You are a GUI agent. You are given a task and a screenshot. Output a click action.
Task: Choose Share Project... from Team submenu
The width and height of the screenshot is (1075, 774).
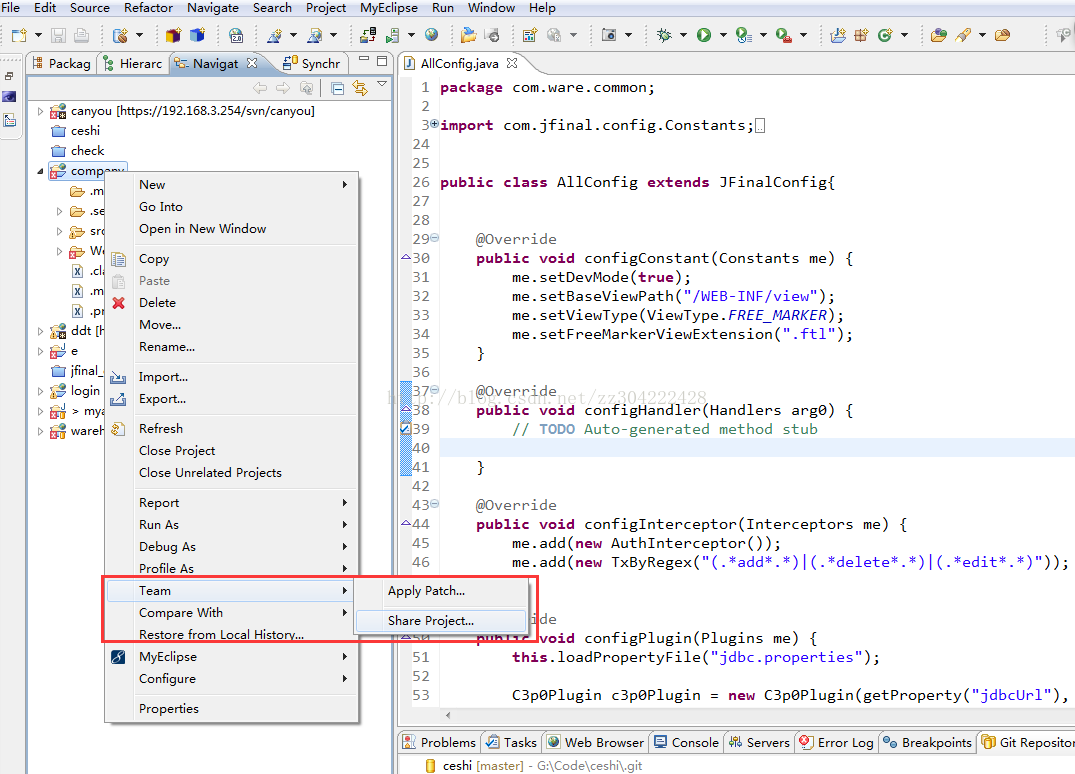[442, 620]
